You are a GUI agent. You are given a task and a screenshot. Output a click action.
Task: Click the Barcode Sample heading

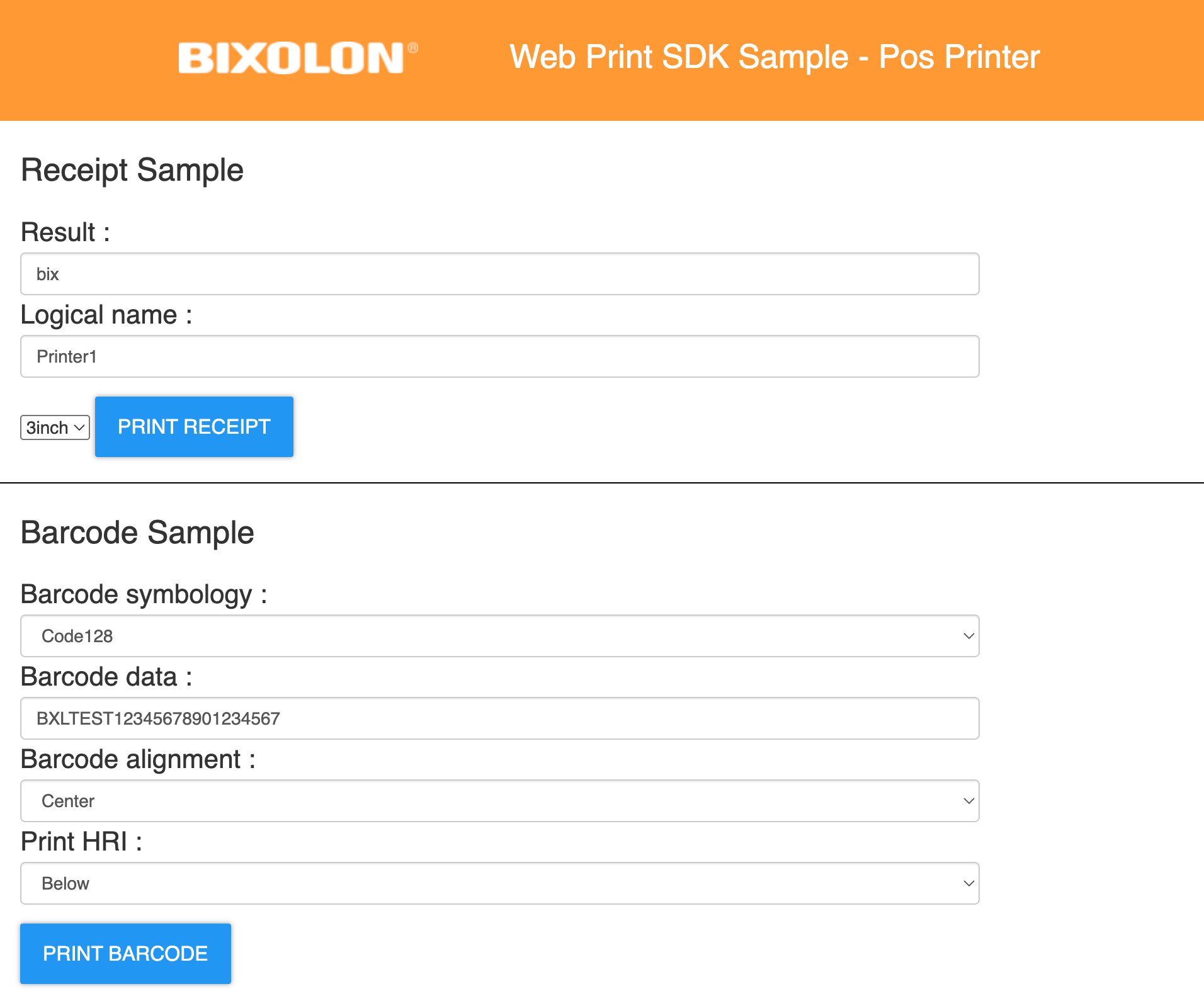tap(137, 532)
